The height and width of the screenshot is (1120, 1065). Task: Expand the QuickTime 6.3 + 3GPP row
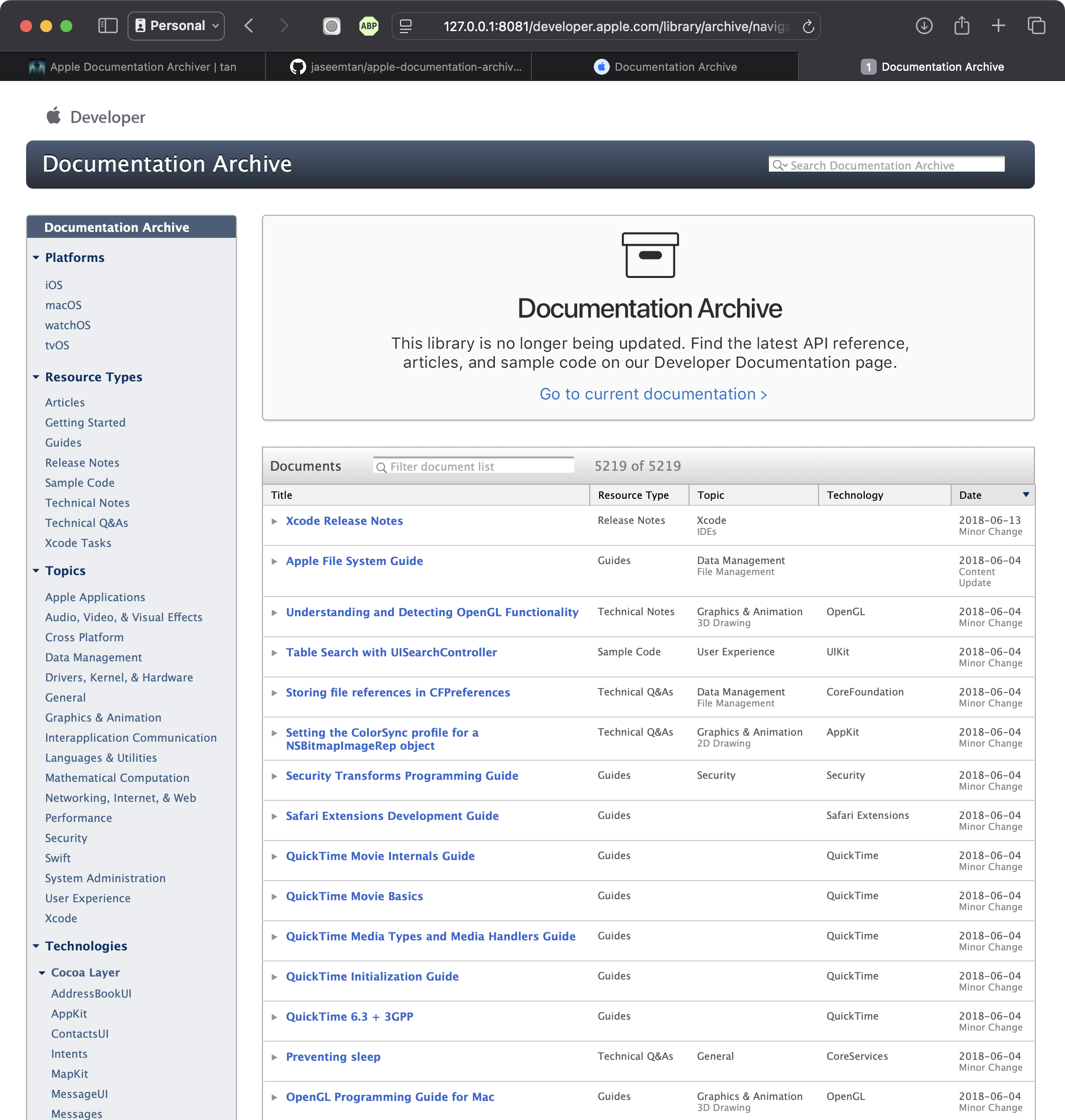click(274, 1017)
